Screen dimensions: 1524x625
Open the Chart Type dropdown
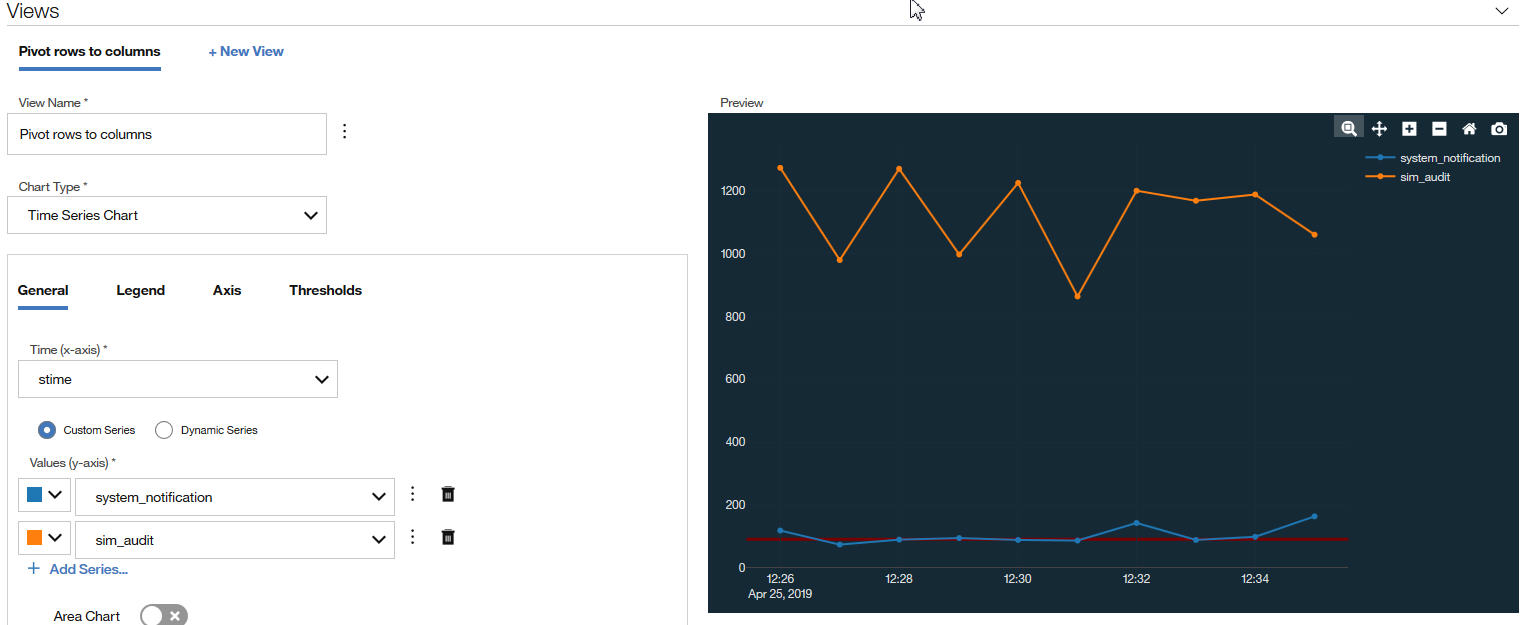[167, 215]
